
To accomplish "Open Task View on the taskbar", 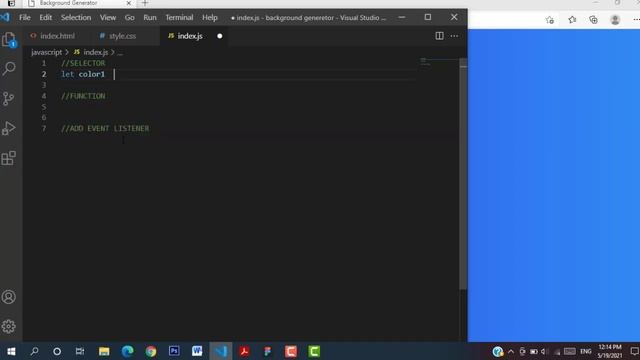I will 80,351.
